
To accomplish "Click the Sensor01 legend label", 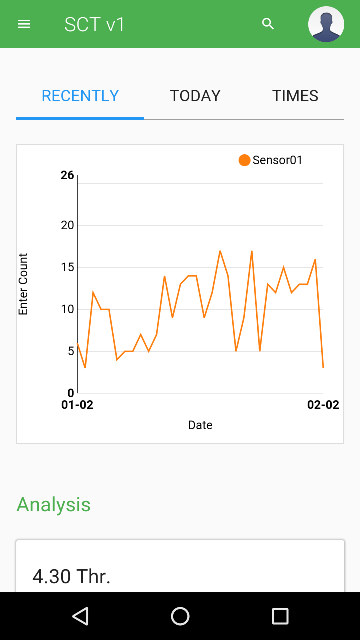I will click(278, 160).
